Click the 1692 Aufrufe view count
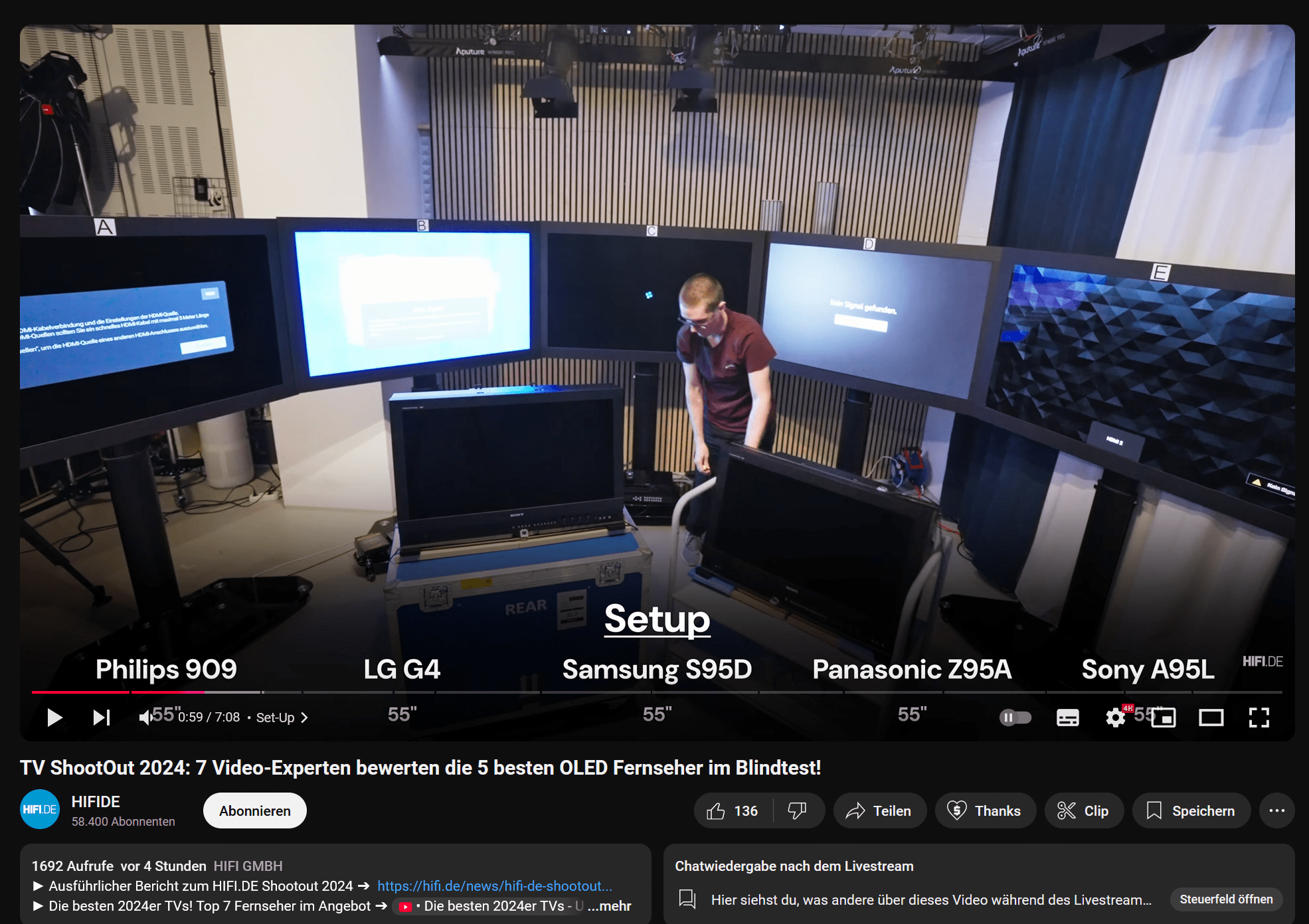The height and width of the screenshot is (924, 1309). (x=72, y=866)
